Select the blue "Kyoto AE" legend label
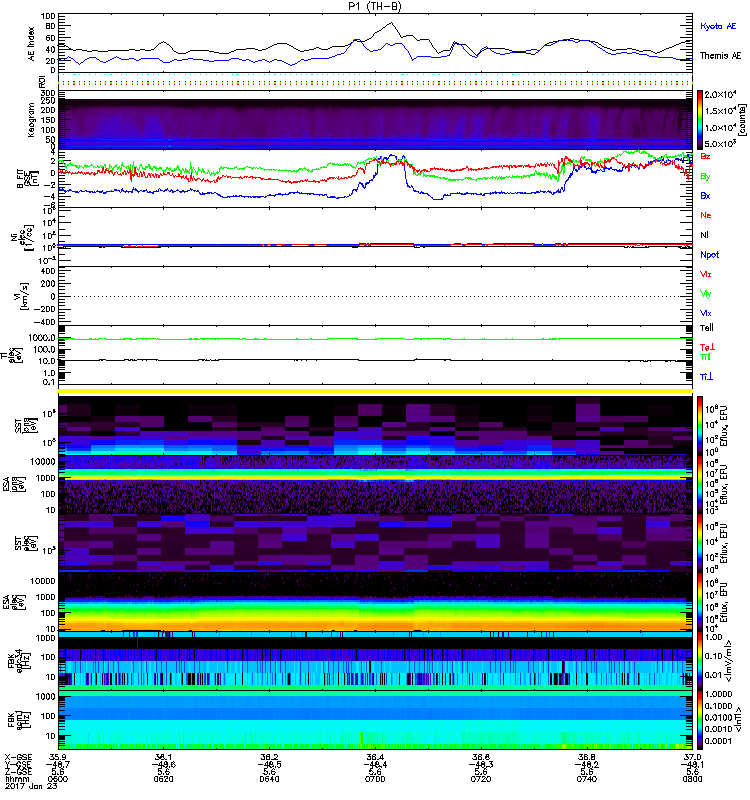Viewport: 750px width, 800px height. coord(718,26)
